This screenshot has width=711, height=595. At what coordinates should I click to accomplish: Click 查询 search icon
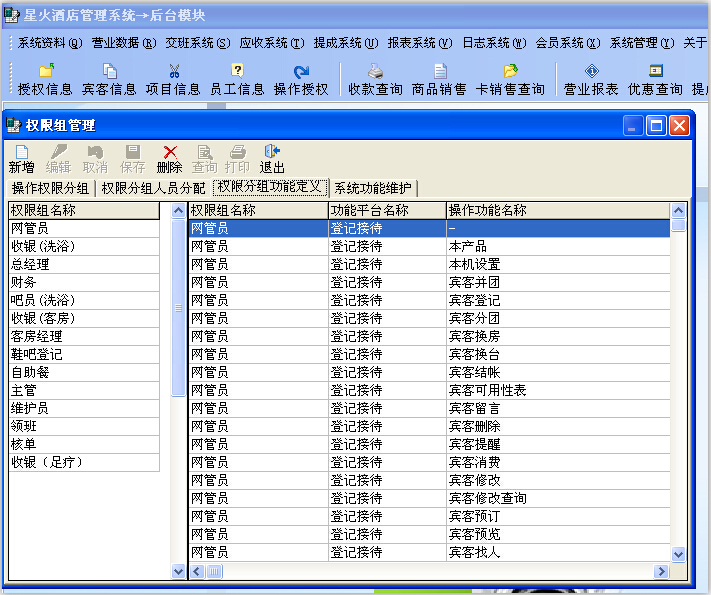(x=205, y=152)
